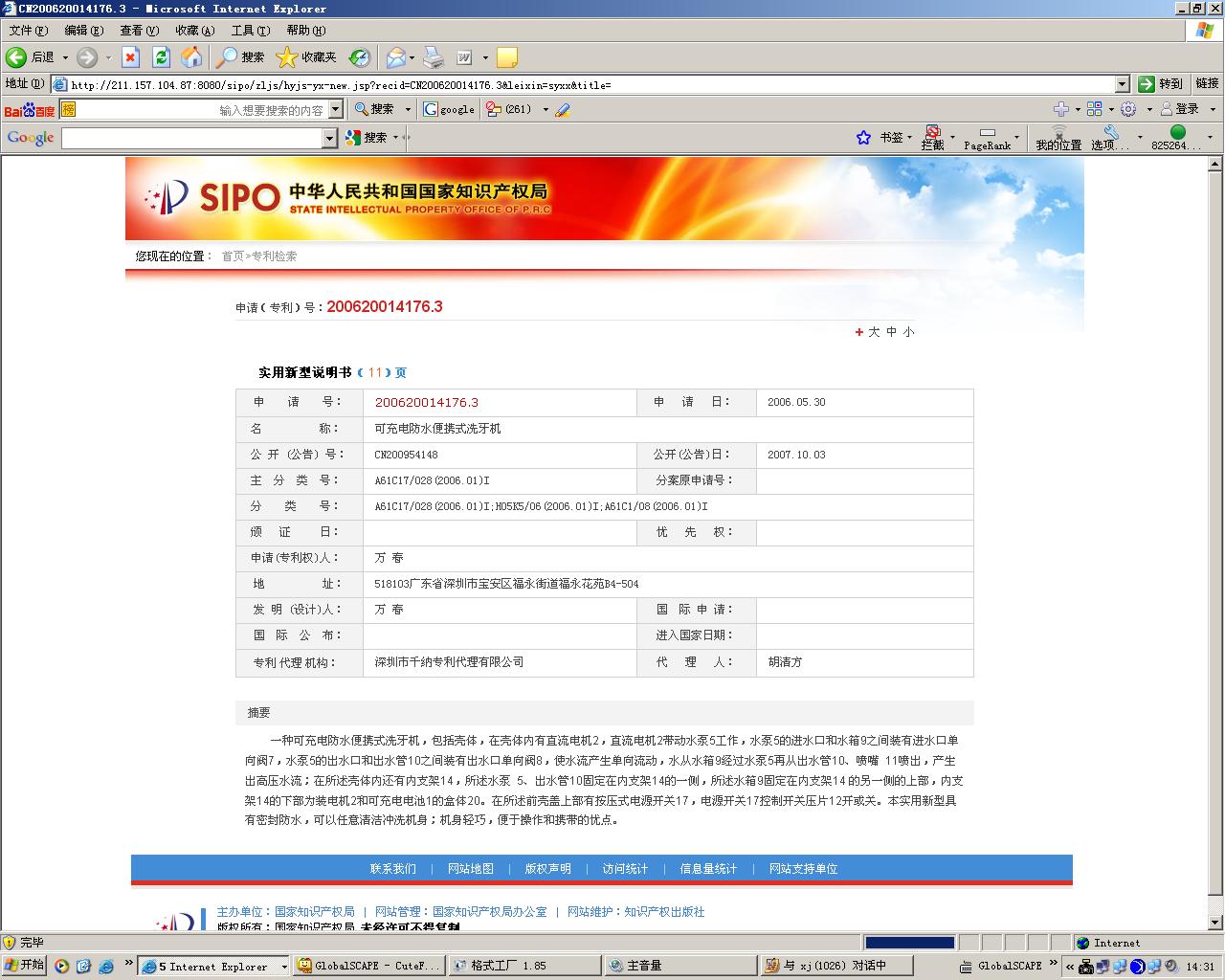Image resolution: width=1225 pixels, height=980 pixels.
Task: Click the History clock icon
Action: 359,57
